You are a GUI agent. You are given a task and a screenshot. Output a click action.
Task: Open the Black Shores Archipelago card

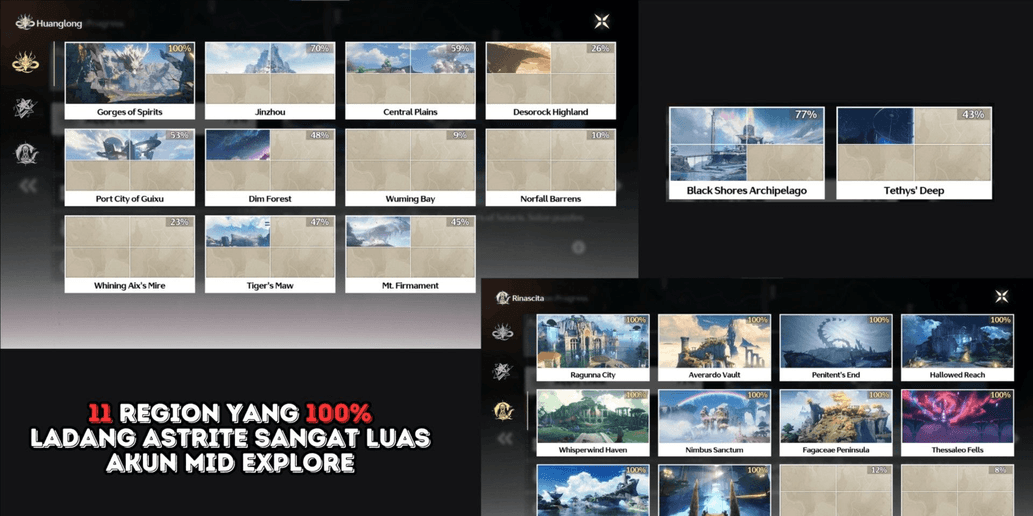tap(746, 153)
